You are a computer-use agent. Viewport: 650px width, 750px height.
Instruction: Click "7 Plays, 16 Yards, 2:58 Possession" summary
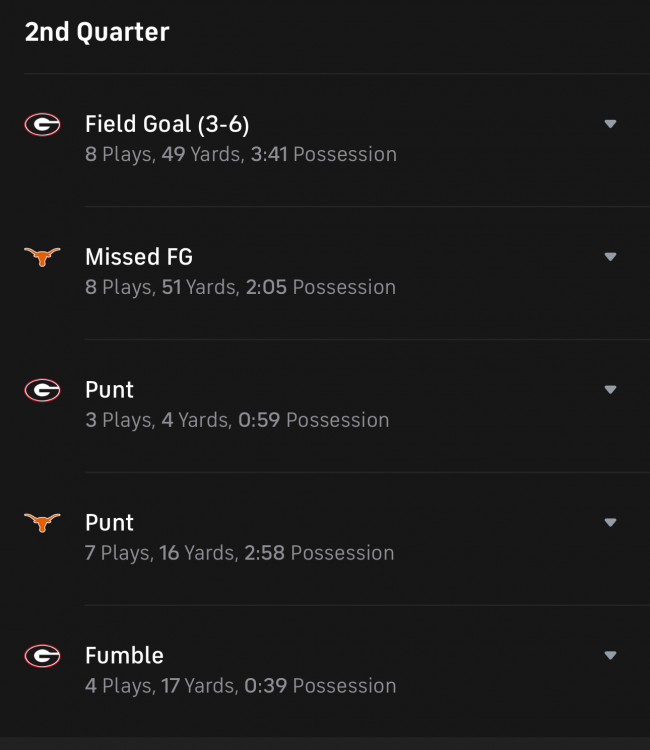239,553
